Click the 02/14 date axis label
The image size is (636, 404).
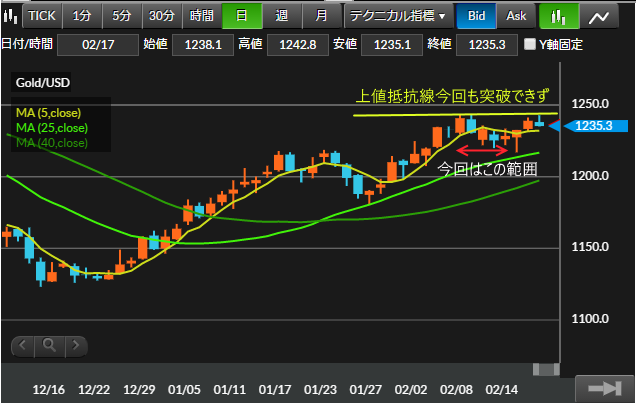pyautogui.click(x=501, y=390)
